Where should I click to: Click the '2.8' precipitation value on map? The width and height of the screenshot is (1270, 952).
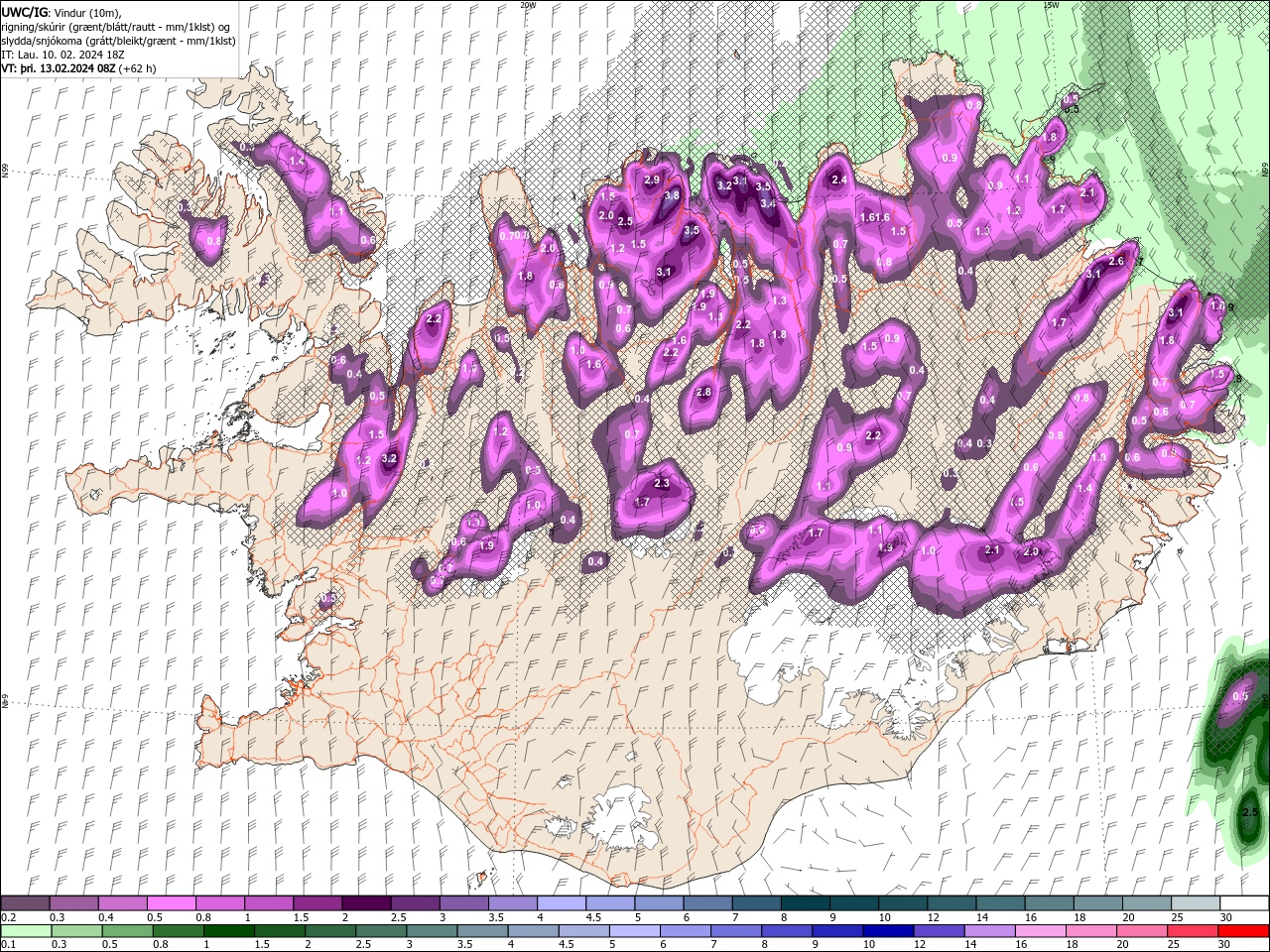click(704, 392)
